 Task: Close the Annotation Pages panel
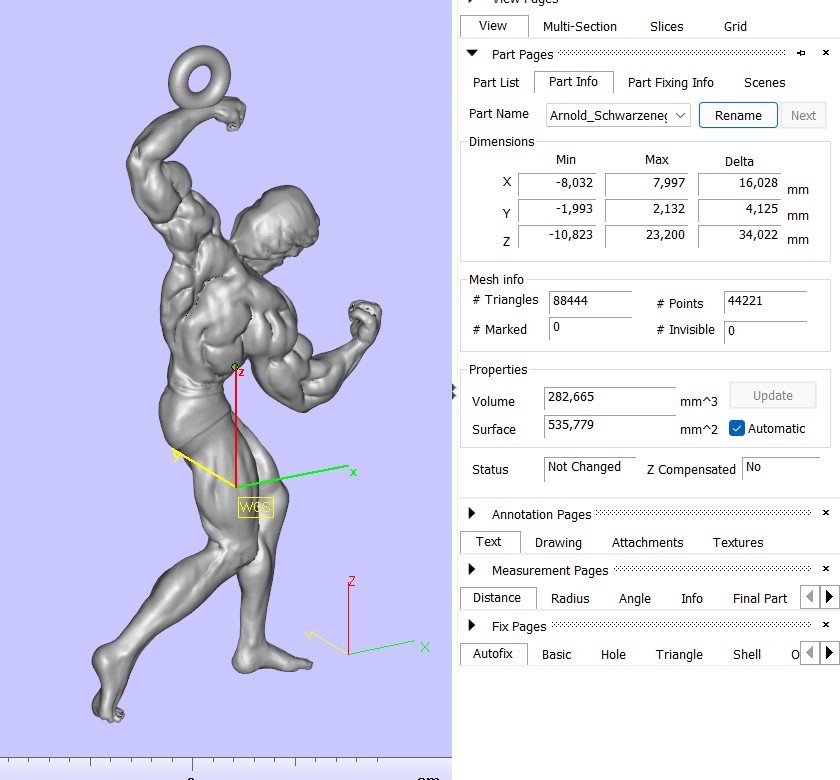tap(826, 513)
